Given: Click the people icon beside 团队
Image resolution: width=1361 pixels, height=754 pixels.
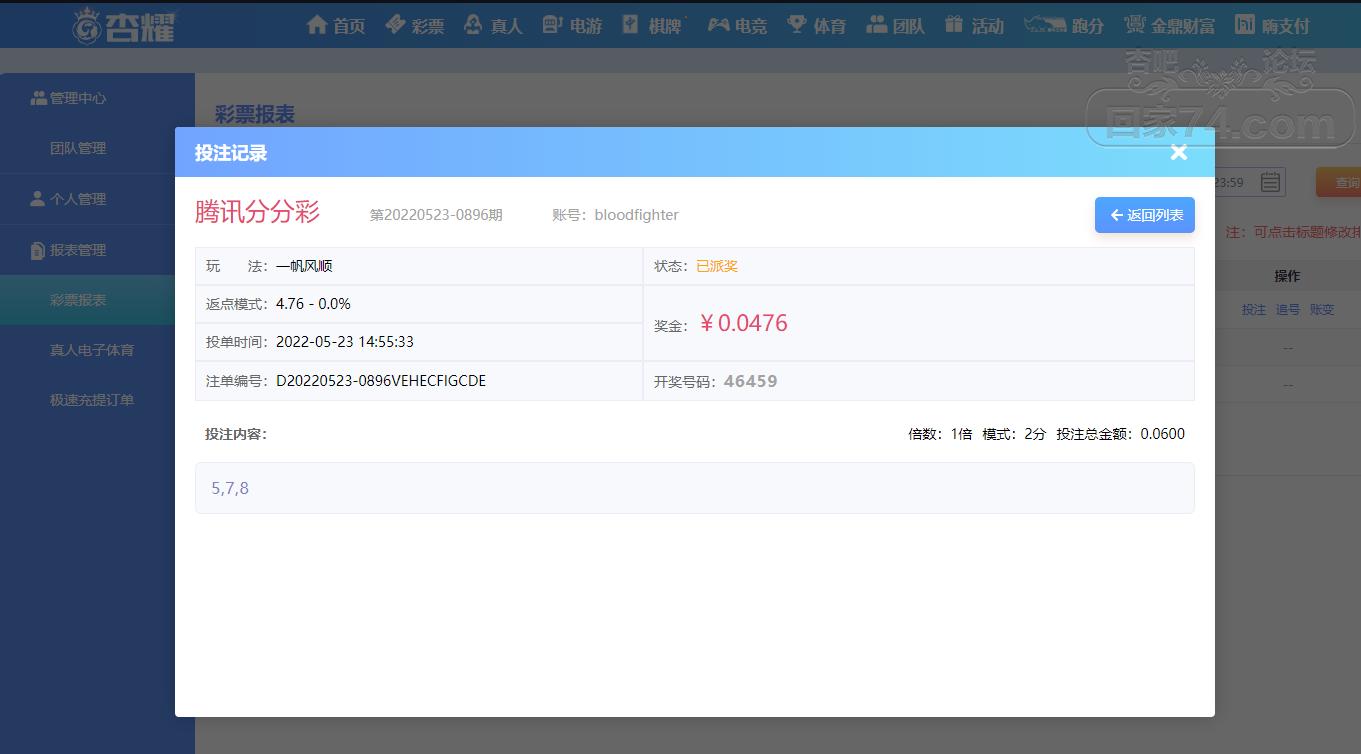Looking at the screenshot, I should pos(876,24).
